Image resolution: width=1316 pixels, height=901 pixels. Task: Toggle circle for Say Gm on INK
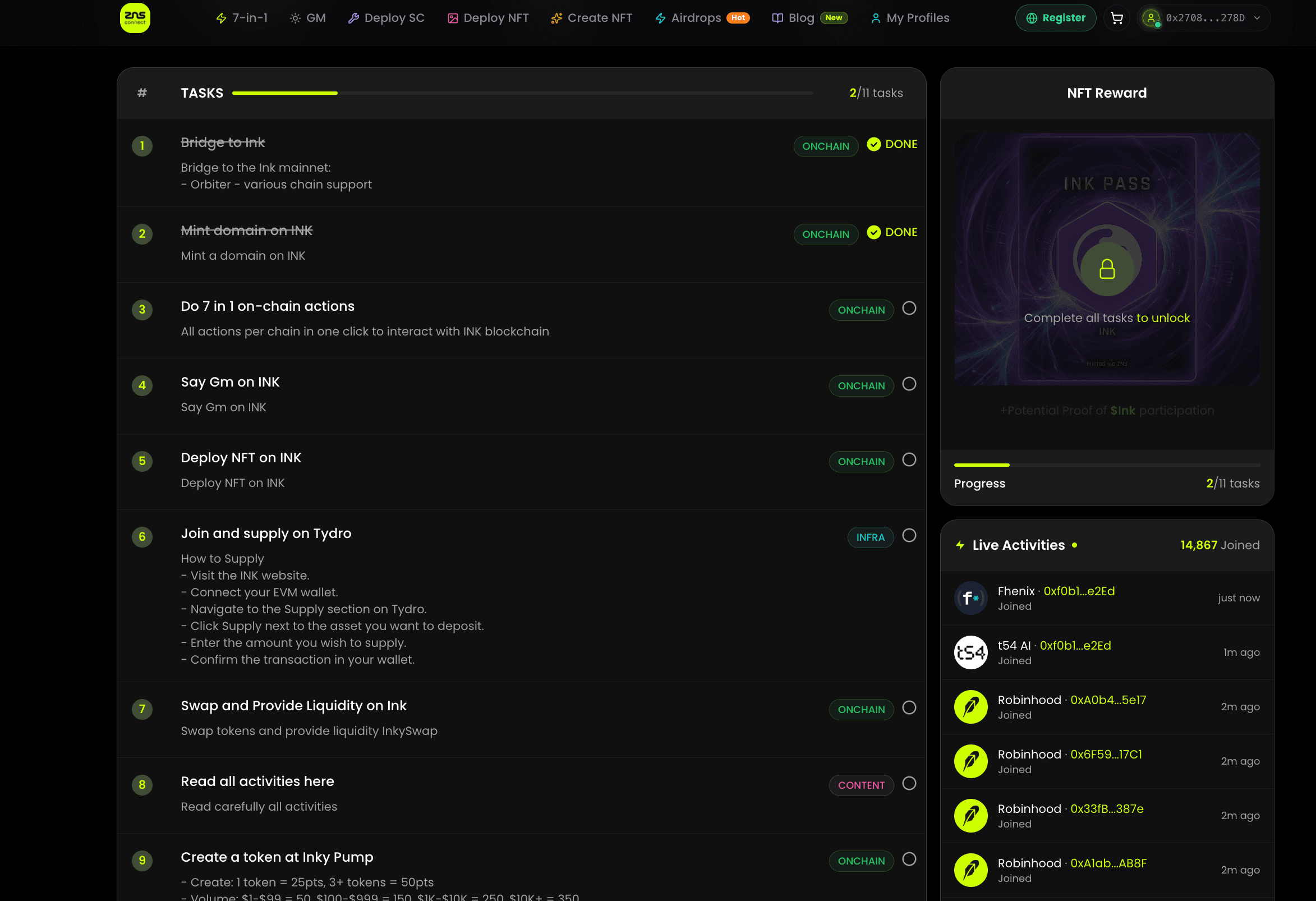pos(909,384)
